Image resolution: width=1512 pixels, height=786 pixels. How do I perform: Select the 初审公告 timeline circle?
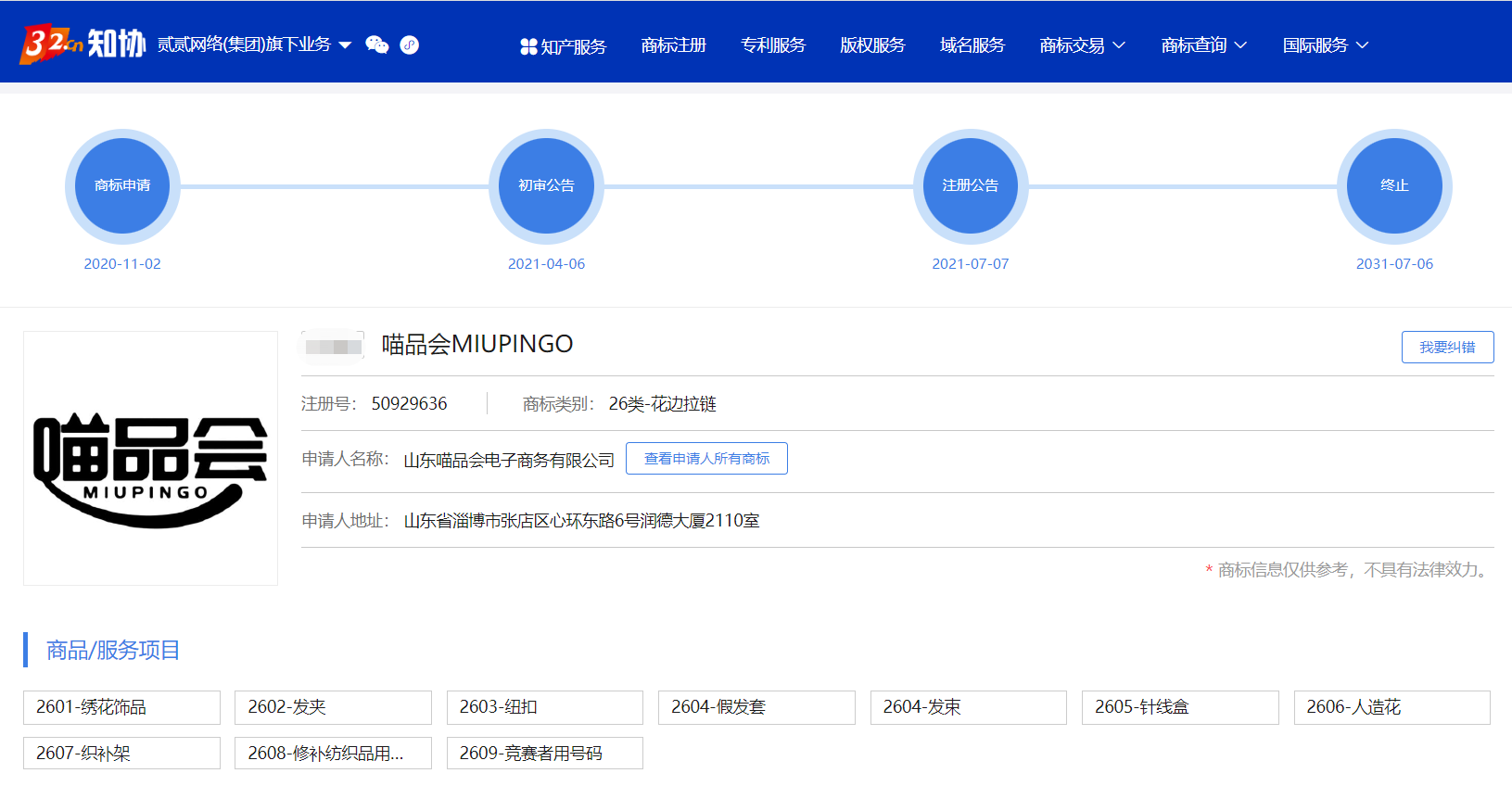tap(546, 185)
